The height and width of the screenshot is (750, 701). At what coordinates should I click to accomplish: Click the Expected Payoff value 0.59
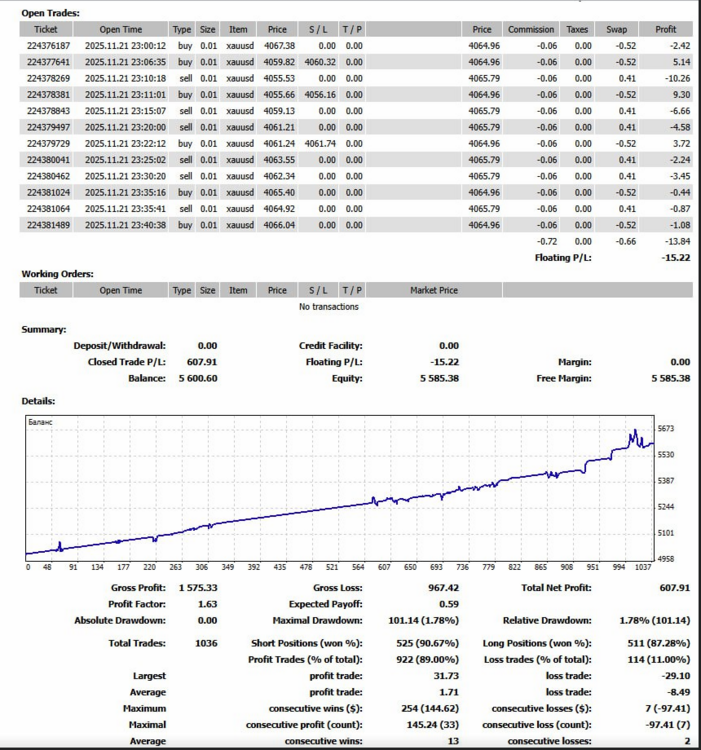coord(449,604)
